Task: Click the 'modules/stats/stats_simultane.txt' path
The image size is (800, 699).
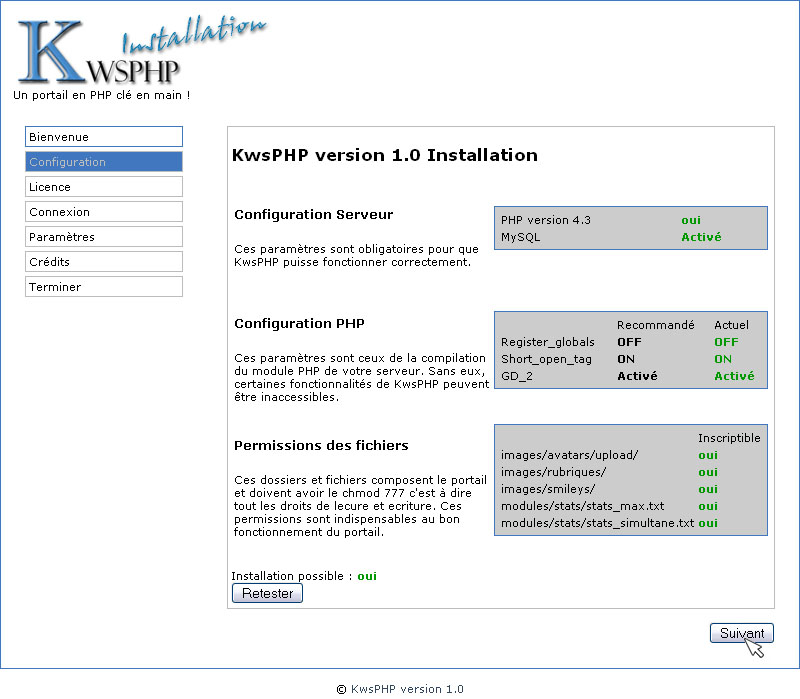Action: click(597, 523)
